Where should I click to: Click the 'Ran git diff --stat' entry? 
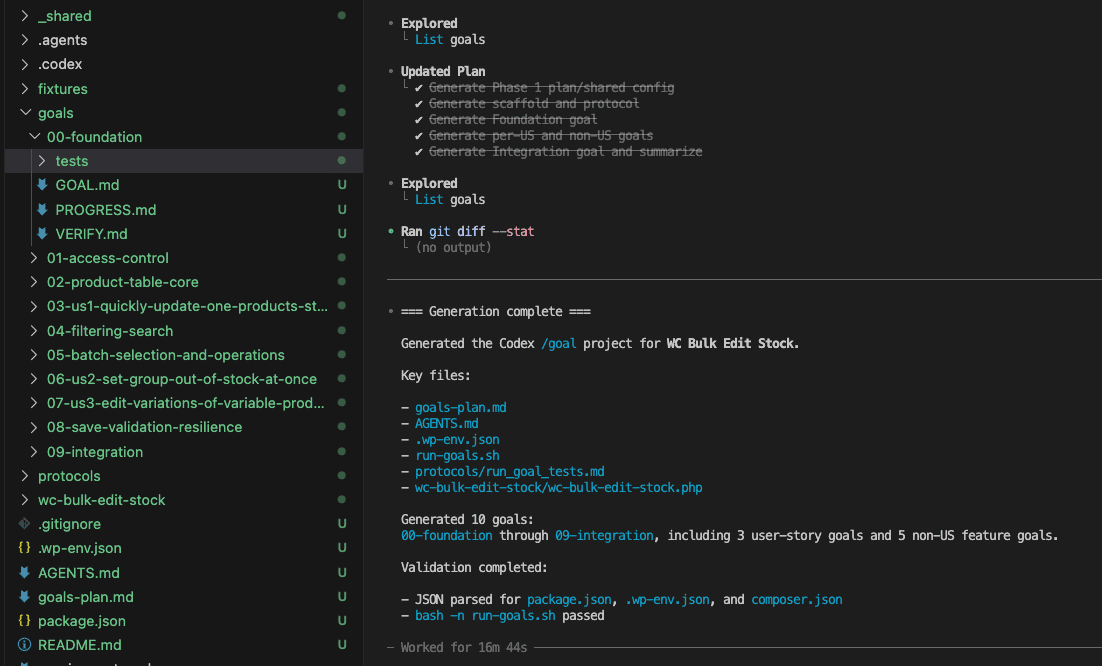467,231
